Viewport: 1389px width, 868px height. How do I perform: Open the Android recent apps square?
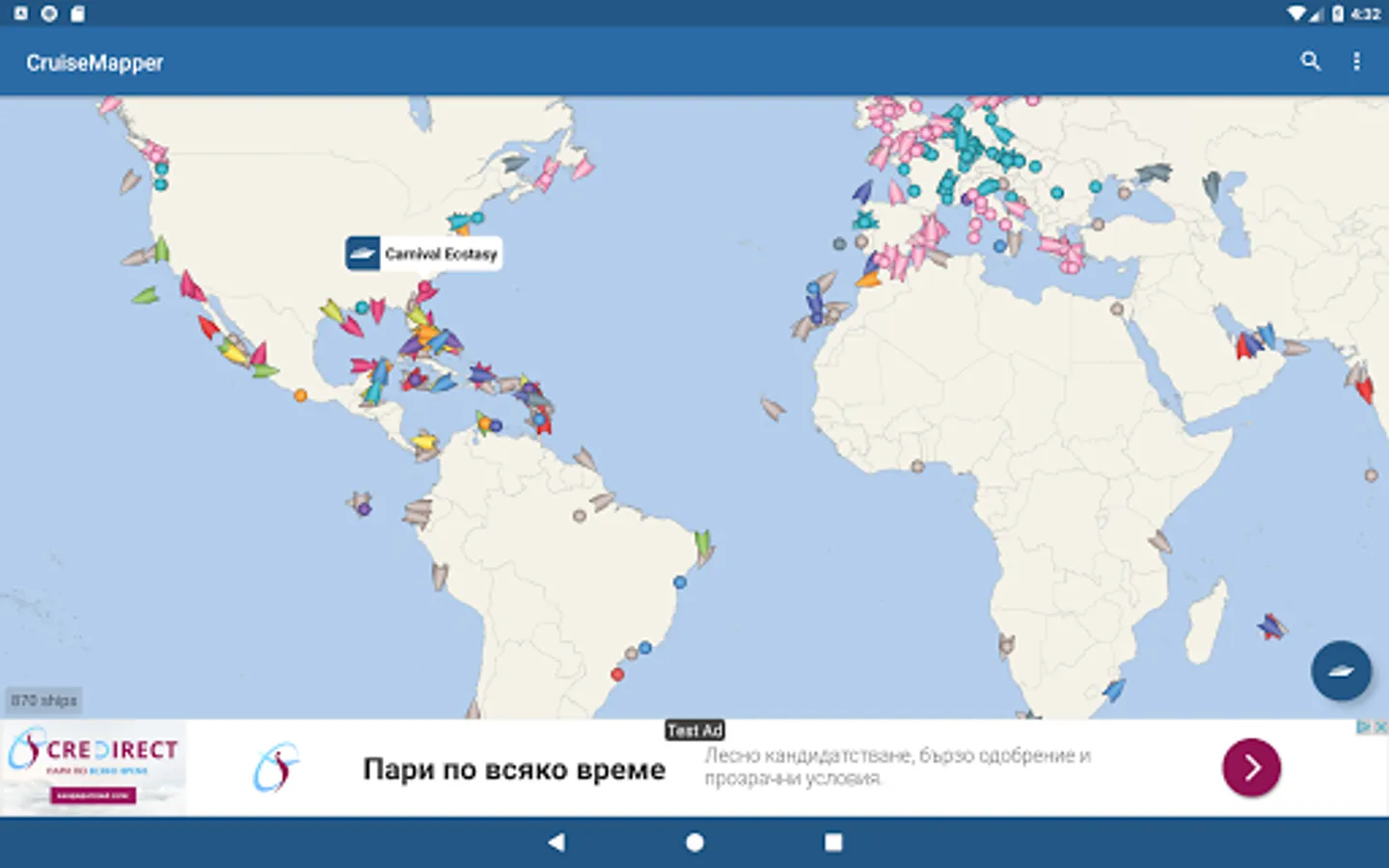(x=833, y=842)
